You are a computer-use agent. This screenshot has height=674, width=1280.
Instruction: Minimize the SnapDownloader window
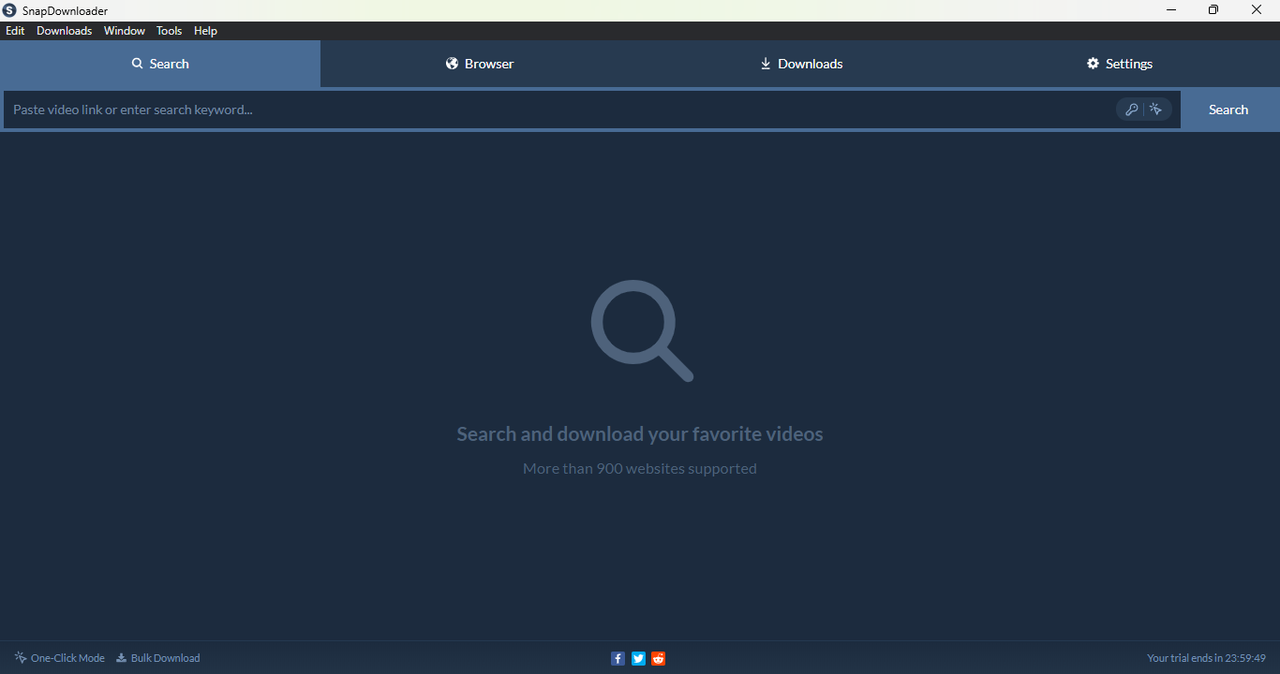pos(1170,10)
